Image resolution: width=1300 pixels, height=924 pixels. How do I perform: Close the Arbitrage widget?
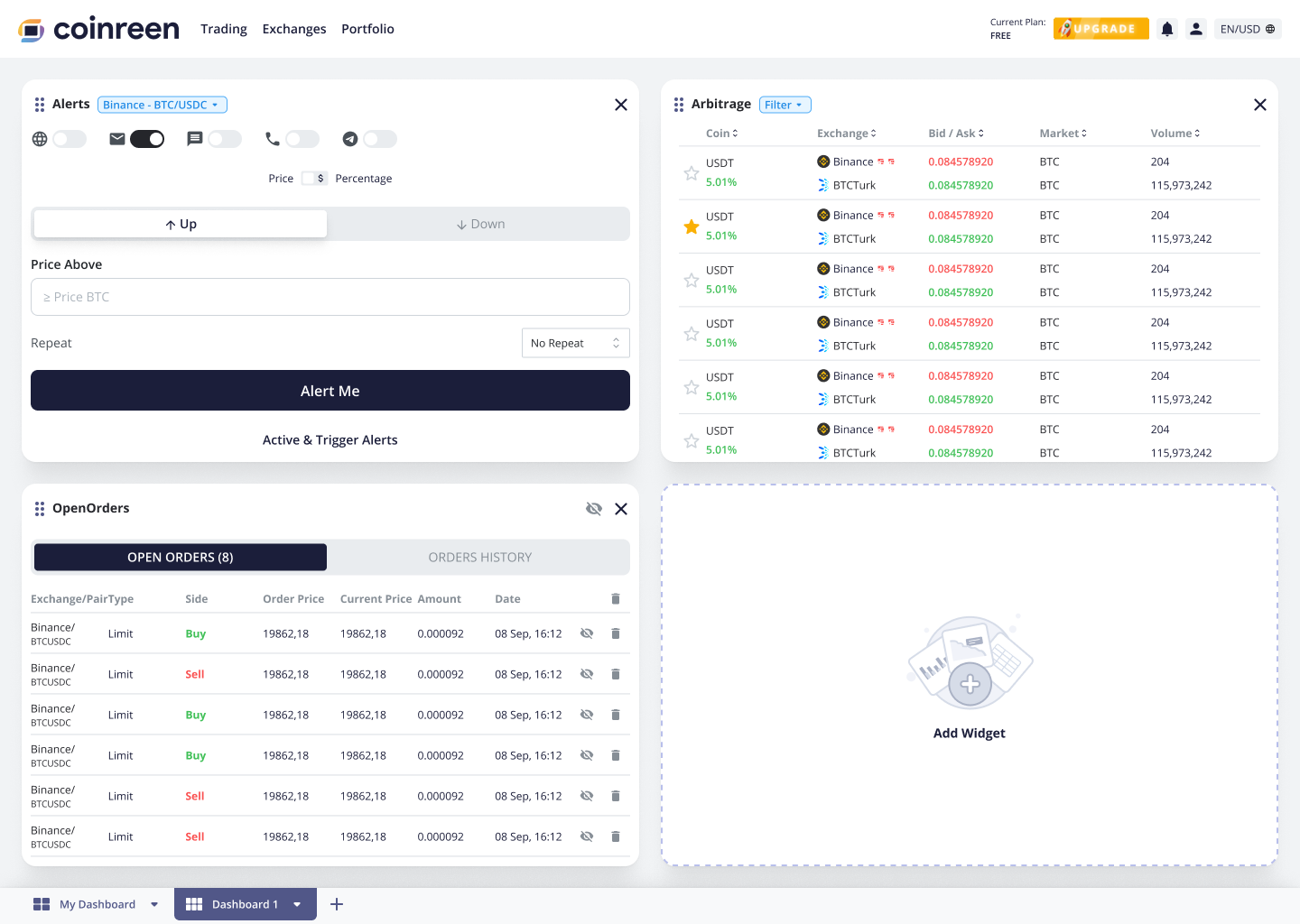1260,105
